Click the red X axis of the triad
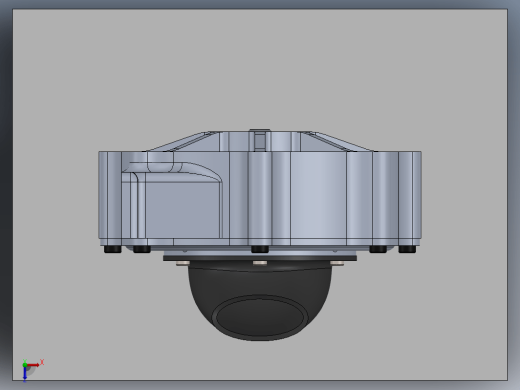Image resolution: width=520 pixels, height=390 pixels. pos(33,365)
